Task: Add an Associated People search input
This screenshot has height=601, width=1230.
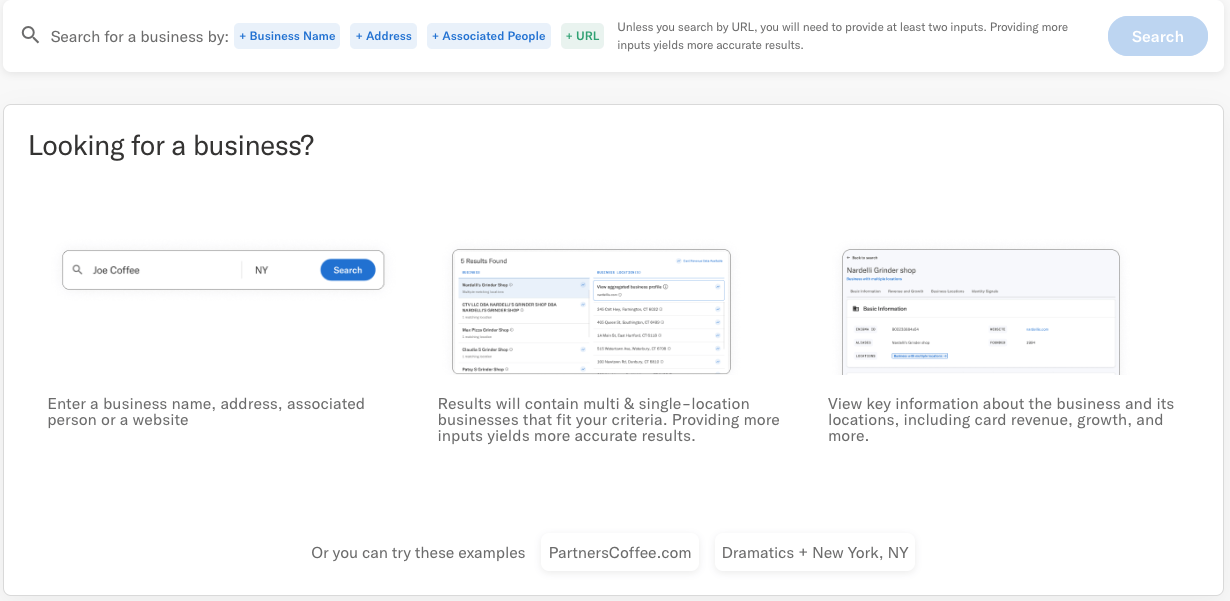Action: tap(489, 35)
